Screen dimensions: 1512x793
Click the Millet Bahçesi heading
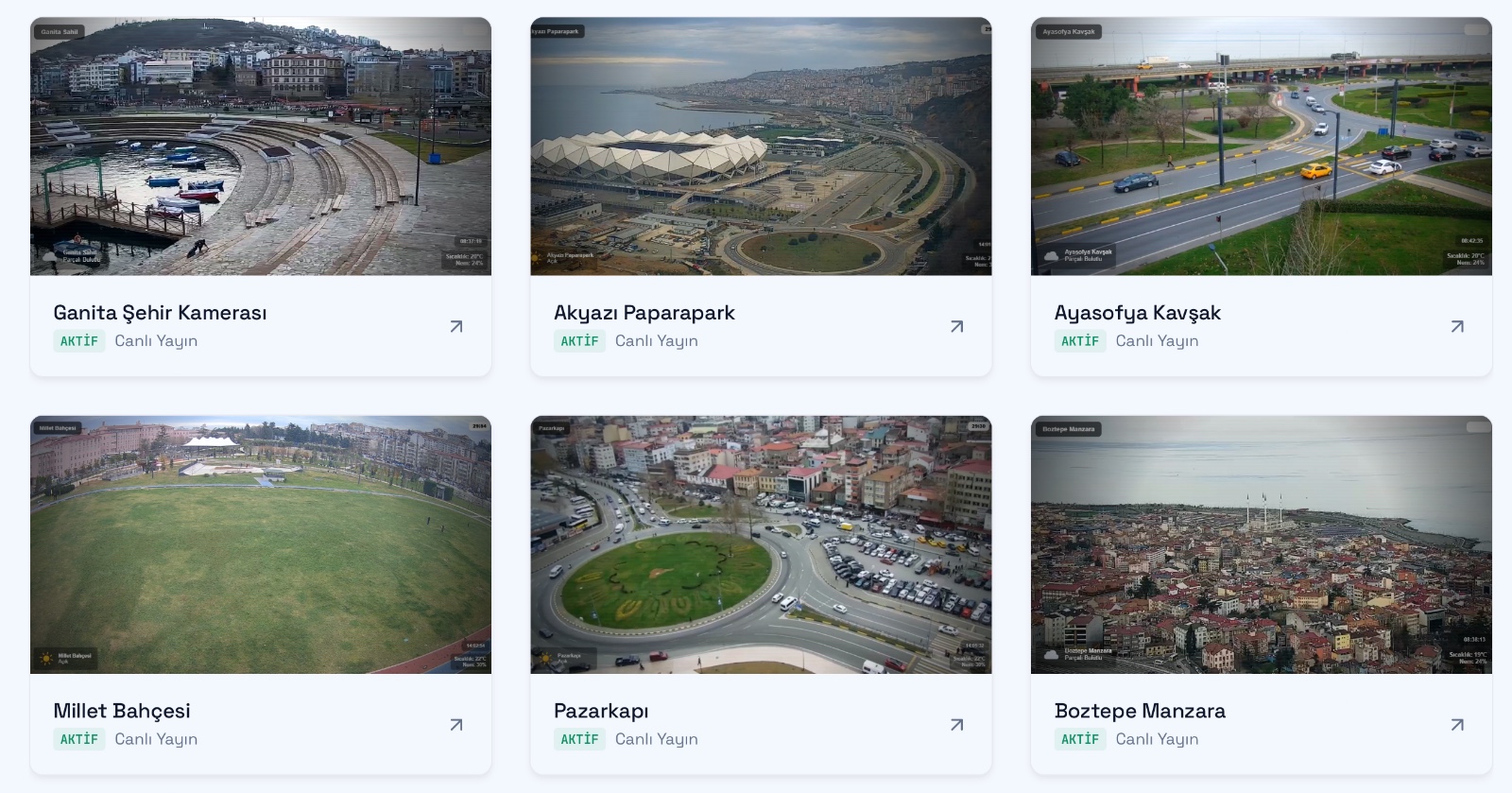click(x=121, y=711)
